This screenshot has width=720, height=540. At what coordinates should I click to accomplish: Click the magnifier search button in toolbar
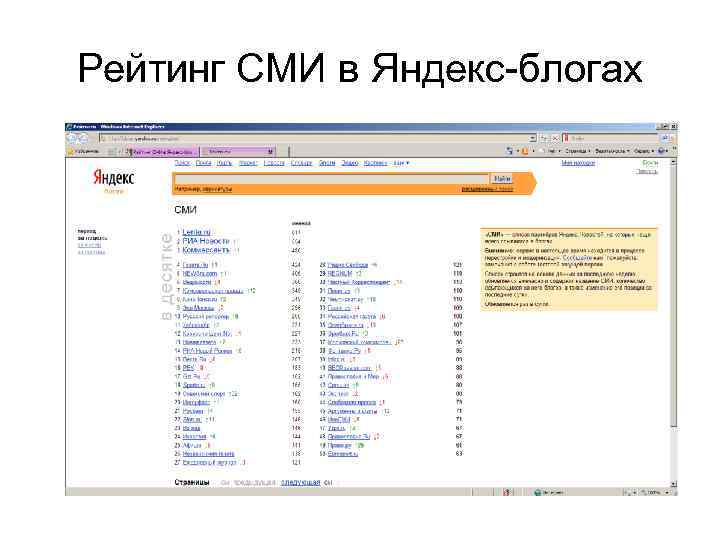point(664,138)
